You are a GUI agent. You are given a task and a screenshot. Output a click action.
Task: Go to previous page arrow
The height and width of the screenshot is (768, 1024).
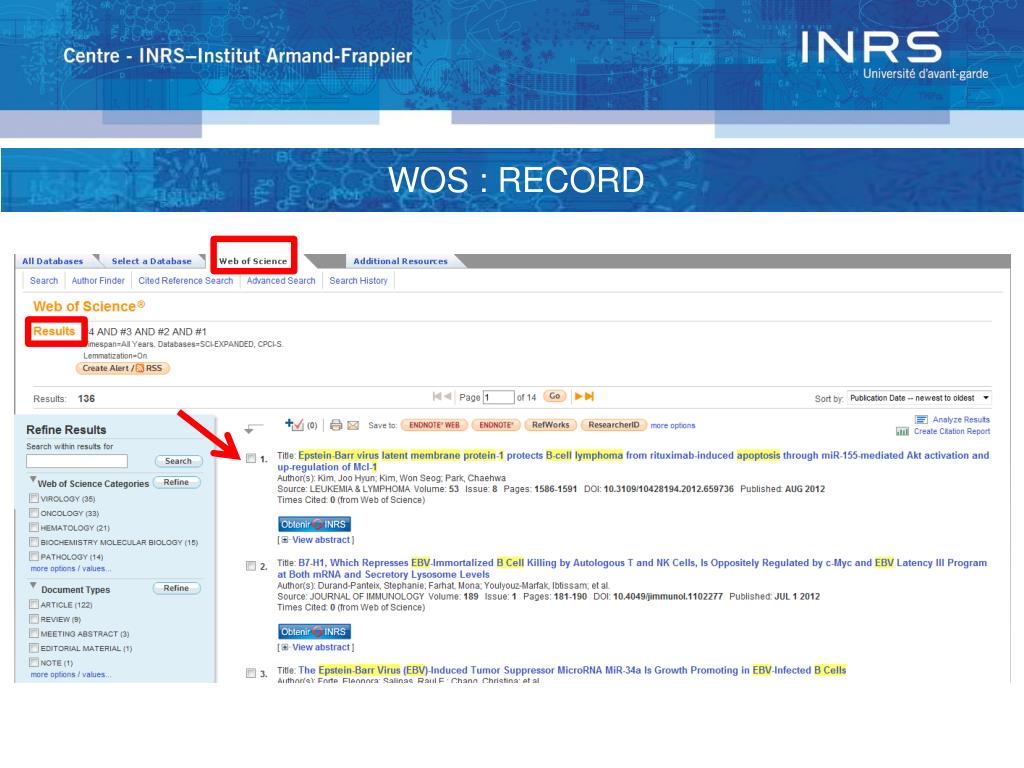[447, 396]
